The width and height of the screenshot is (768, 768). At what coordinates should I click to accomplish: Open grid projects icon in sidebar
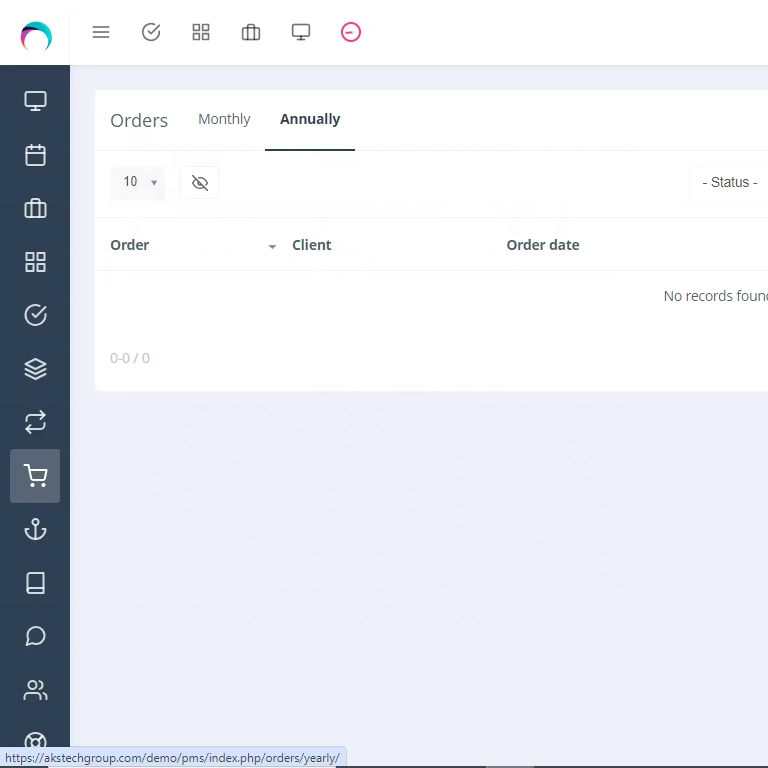coord(35,262)
